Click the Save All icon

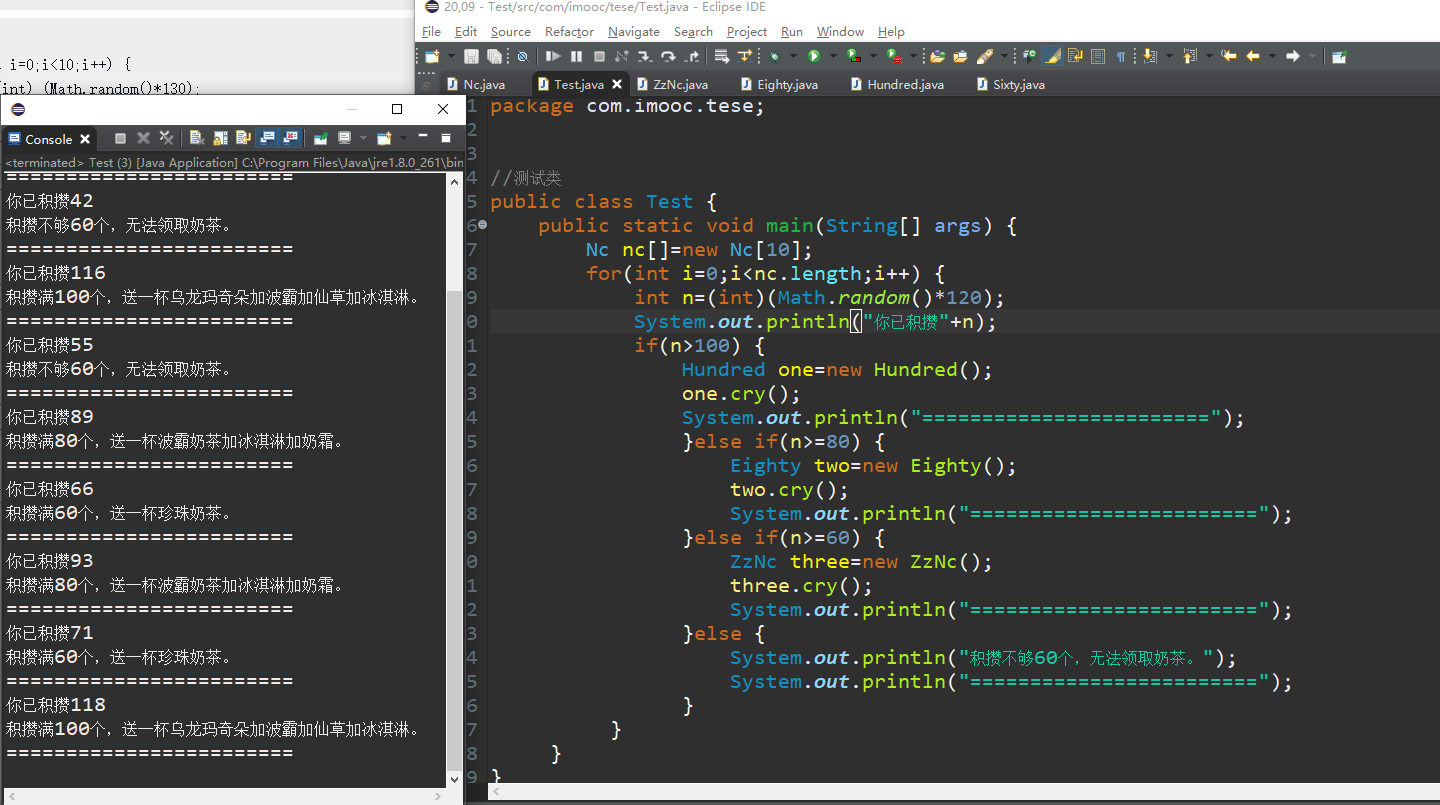(x=494, y=56)
